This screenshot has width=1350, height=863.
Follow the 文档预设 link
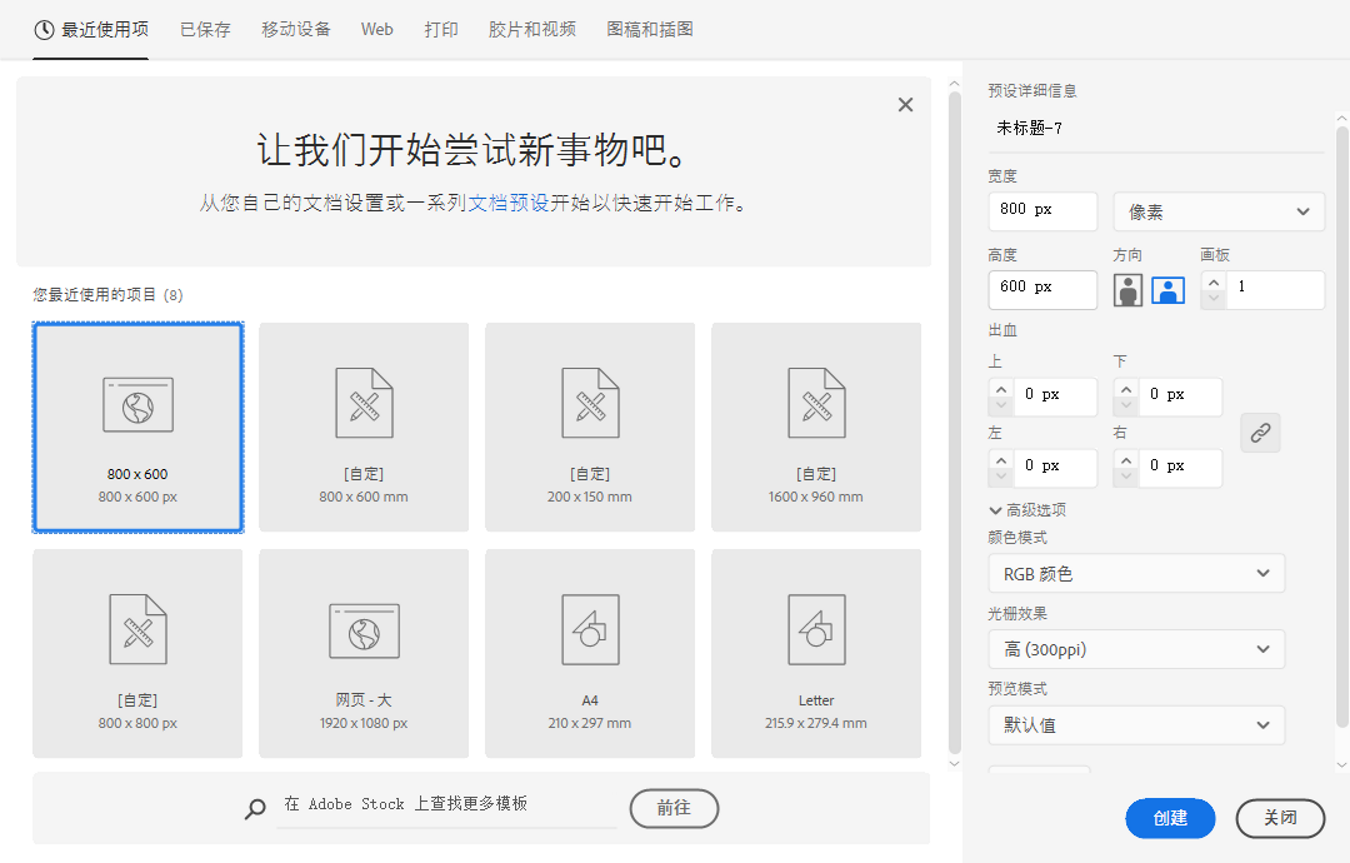[x=509, y=203]
